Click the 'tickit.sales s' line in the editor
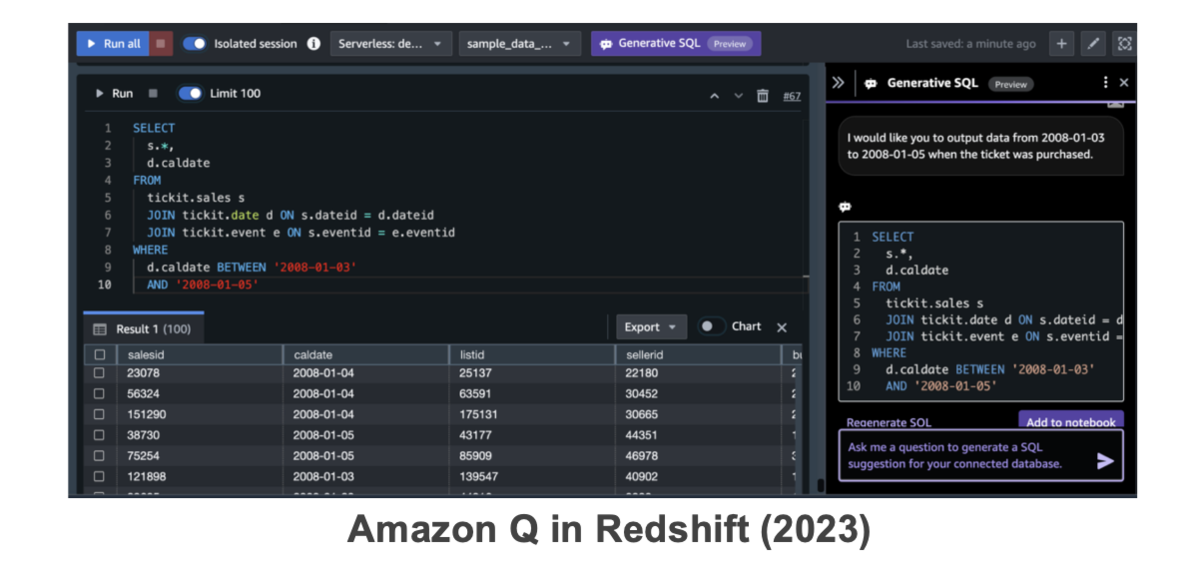 195,198
